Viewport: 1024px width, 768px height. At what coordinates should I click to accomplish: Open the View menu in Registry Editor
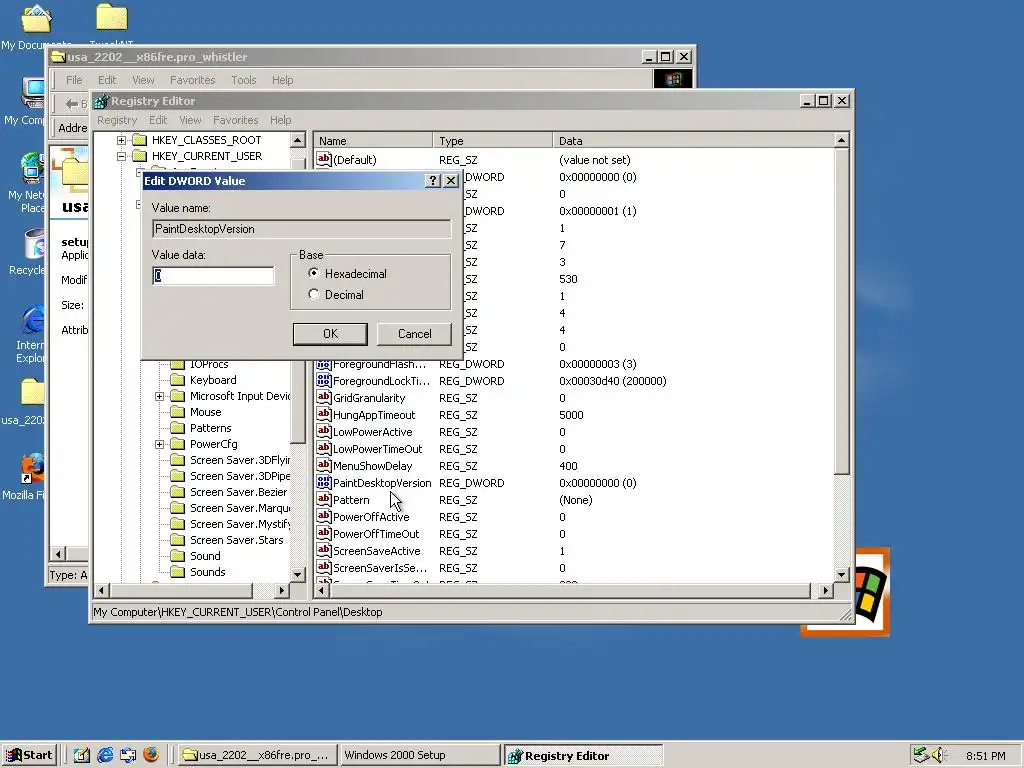[190, 120]
